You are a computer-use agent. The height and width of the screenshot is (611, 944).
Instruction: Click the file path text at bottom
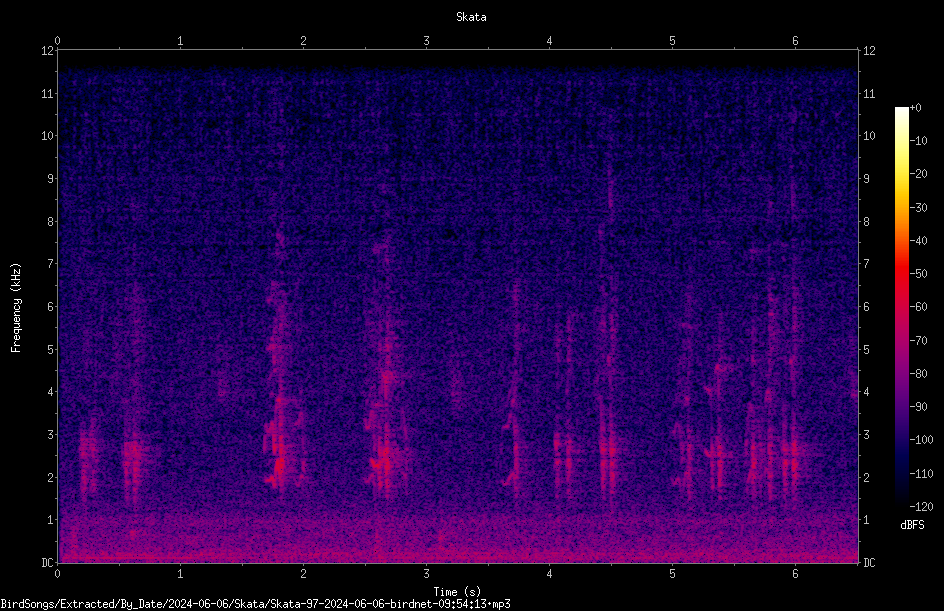pos(255,604)
